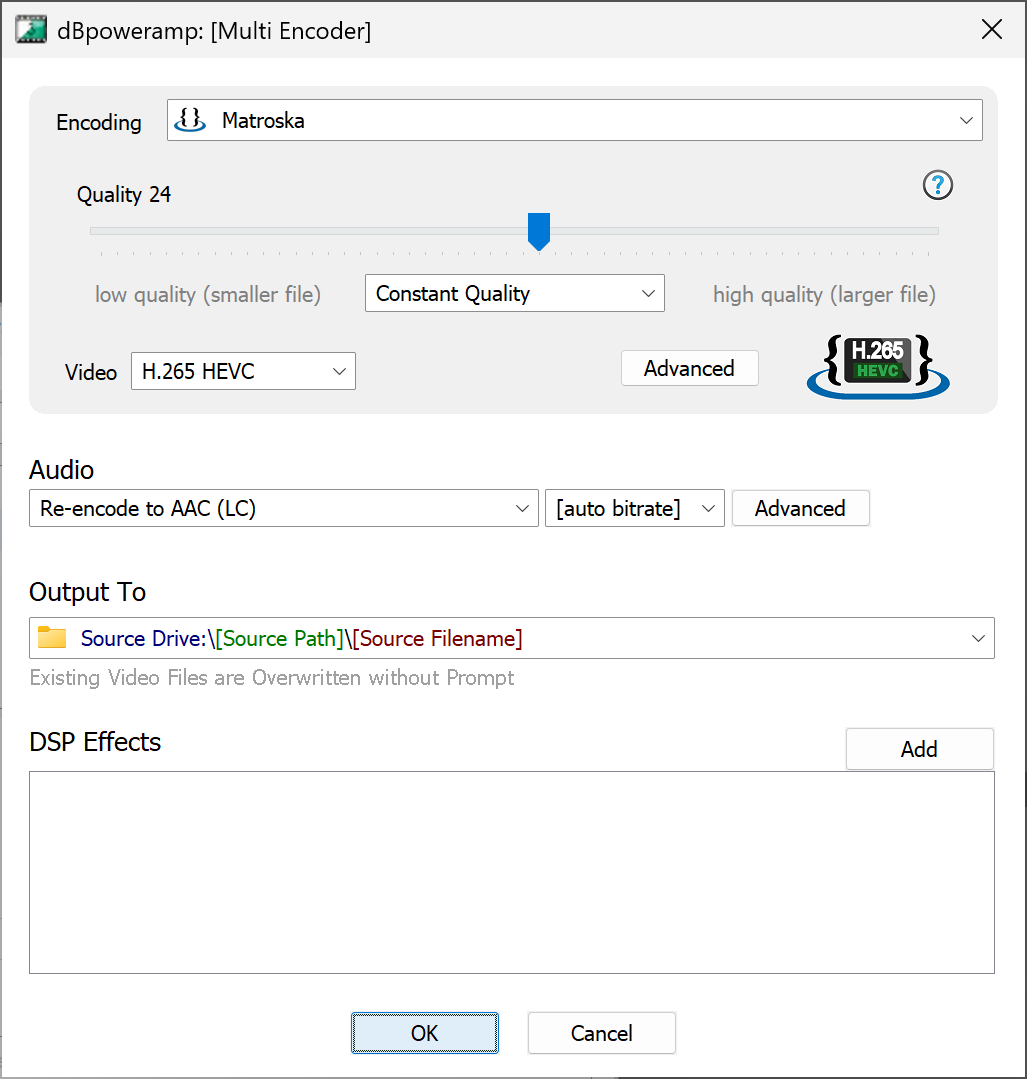1027x1079 pixels.
Task: Open audio Advanced settings button
Action: [800, 508]
